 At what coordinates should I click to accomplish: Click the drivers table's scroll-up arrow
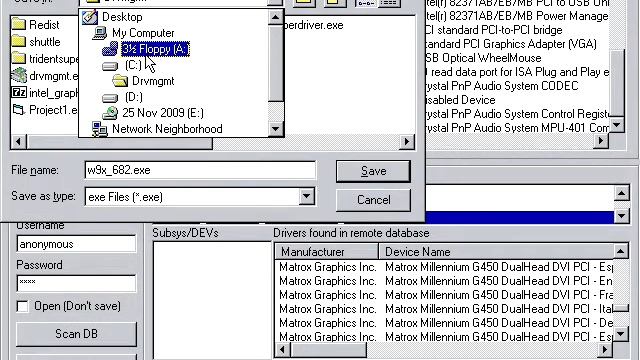coord(620,251)
